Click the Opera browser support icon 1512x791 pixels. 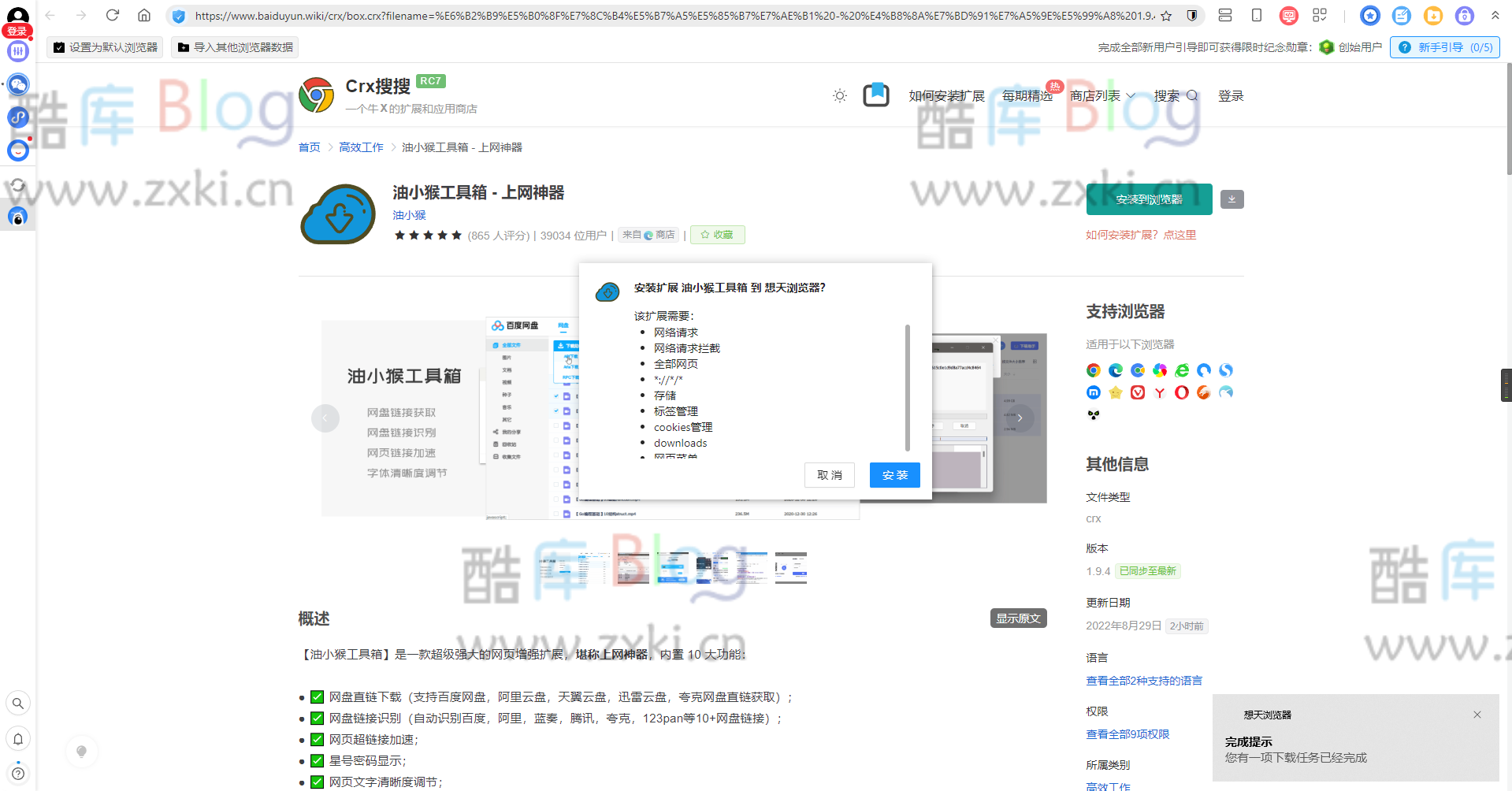[1181, 392]
